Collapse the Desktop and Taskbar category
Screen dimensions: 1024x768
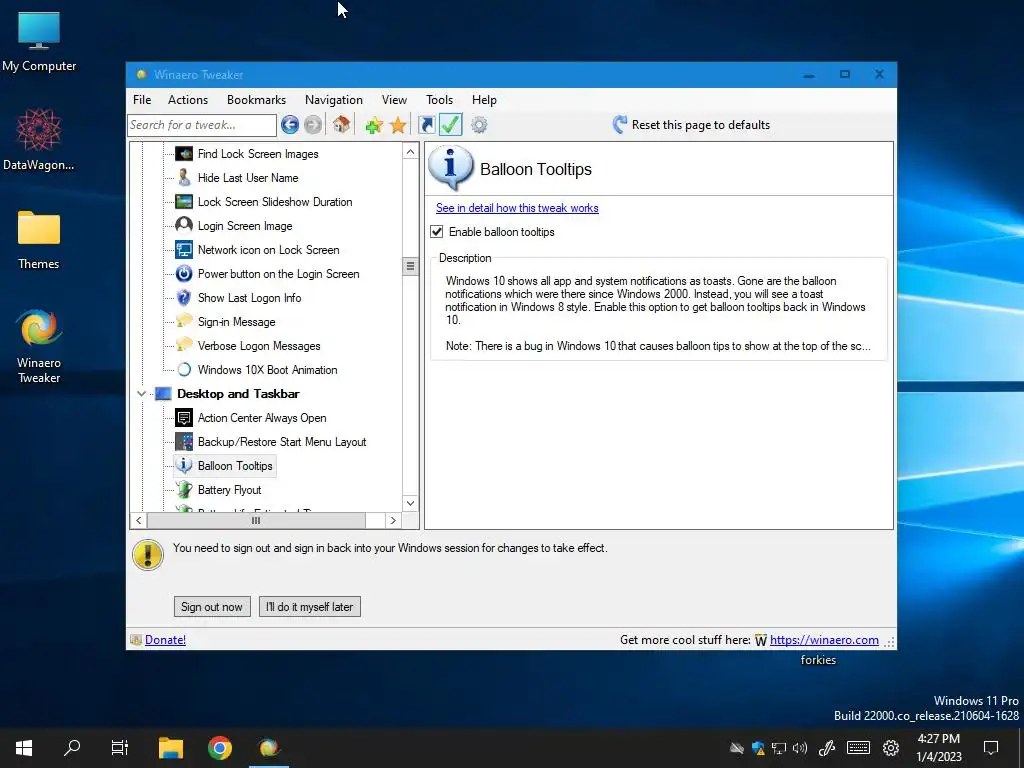click(x=141, y=394)
